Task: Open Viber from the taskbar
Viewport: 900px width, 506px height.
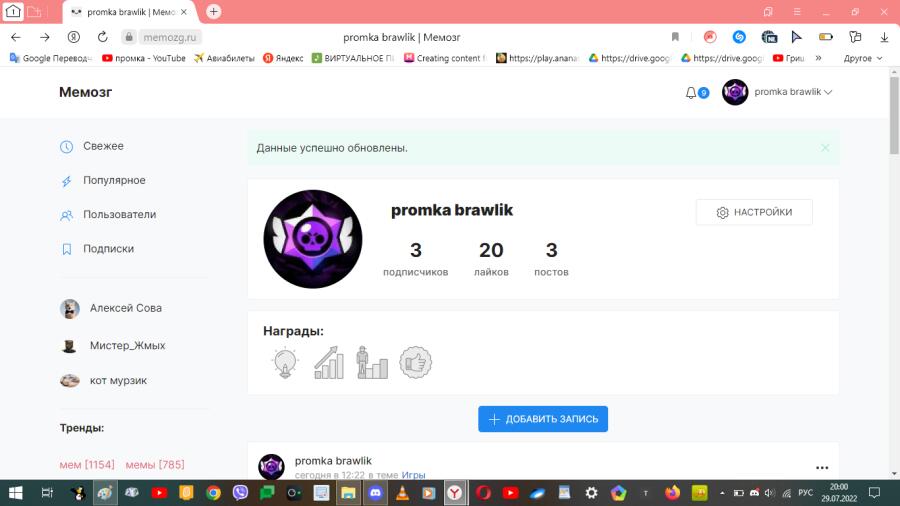Action: click(240, 493)
